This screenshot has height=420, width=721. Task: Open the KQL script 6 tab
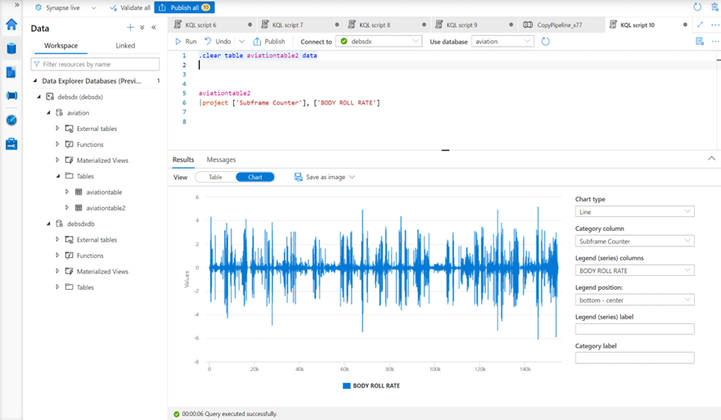212,25
